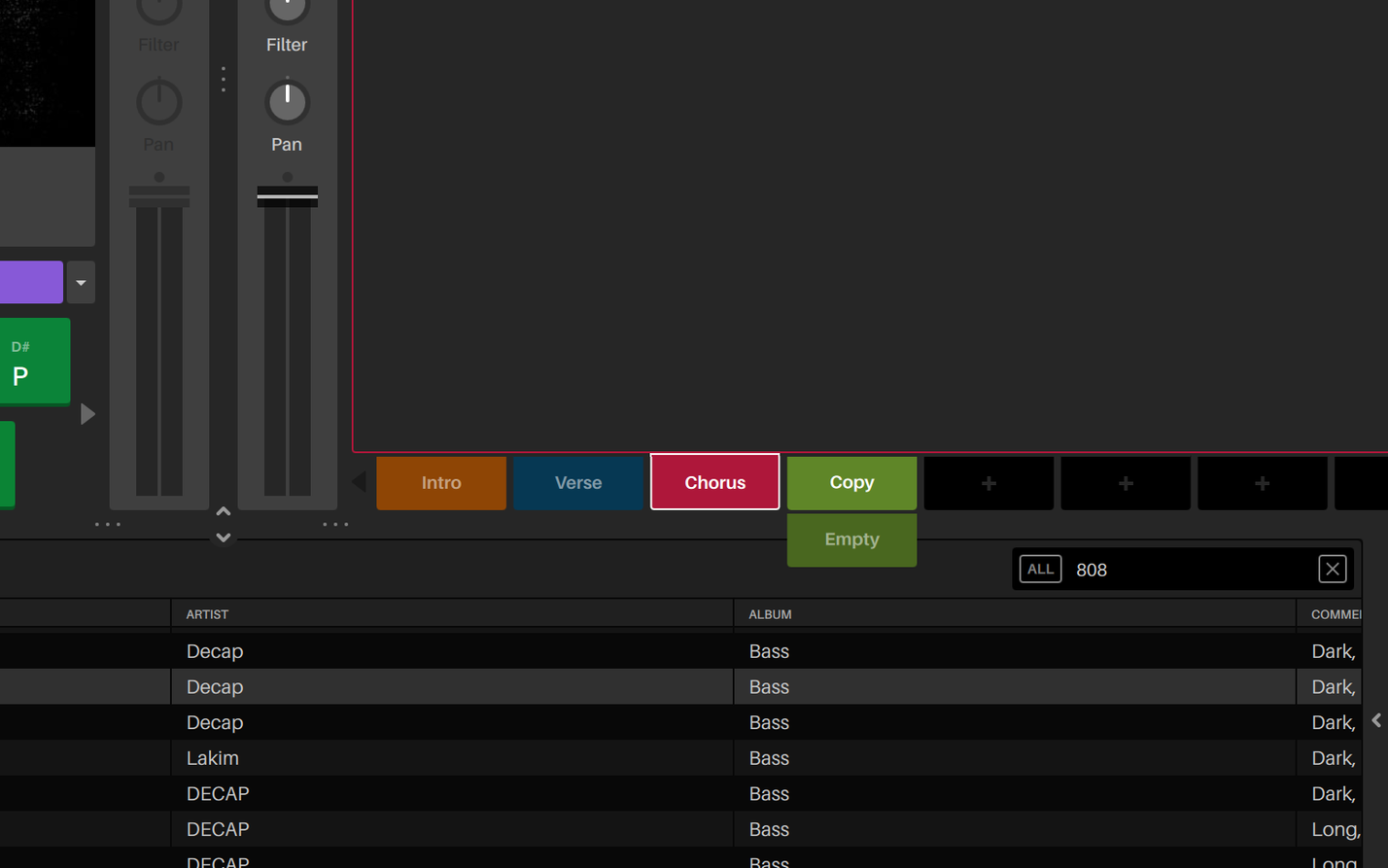Collapse the mixer with the down chevron
The width and height of the screenshot is (1388, 868).
coord(223,537)
